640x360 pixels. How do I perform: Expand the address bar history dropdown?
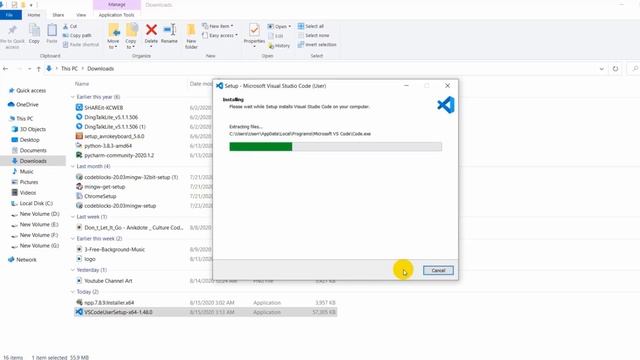point(602,69)
